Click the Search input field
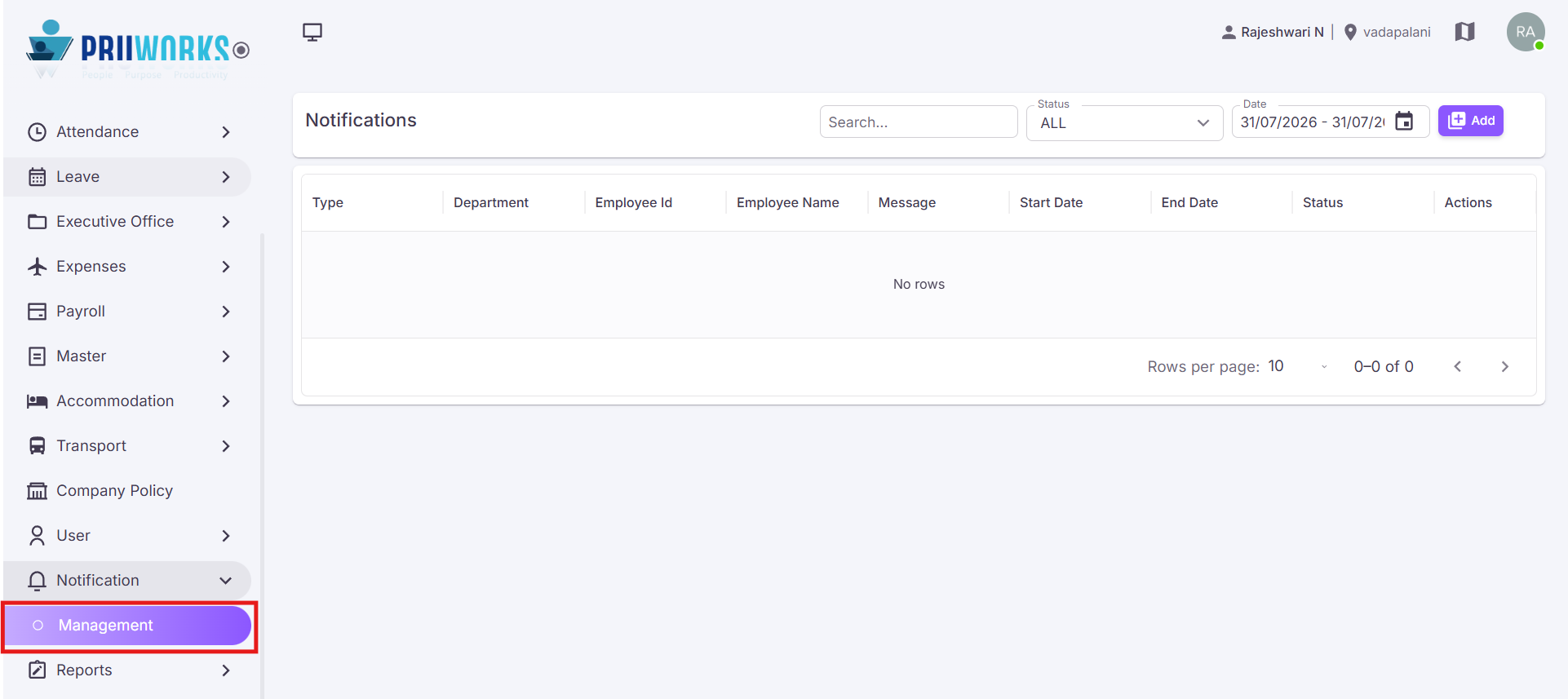Image resolution: width=1568 pixels, height=699 pixels. pos(918,122)
